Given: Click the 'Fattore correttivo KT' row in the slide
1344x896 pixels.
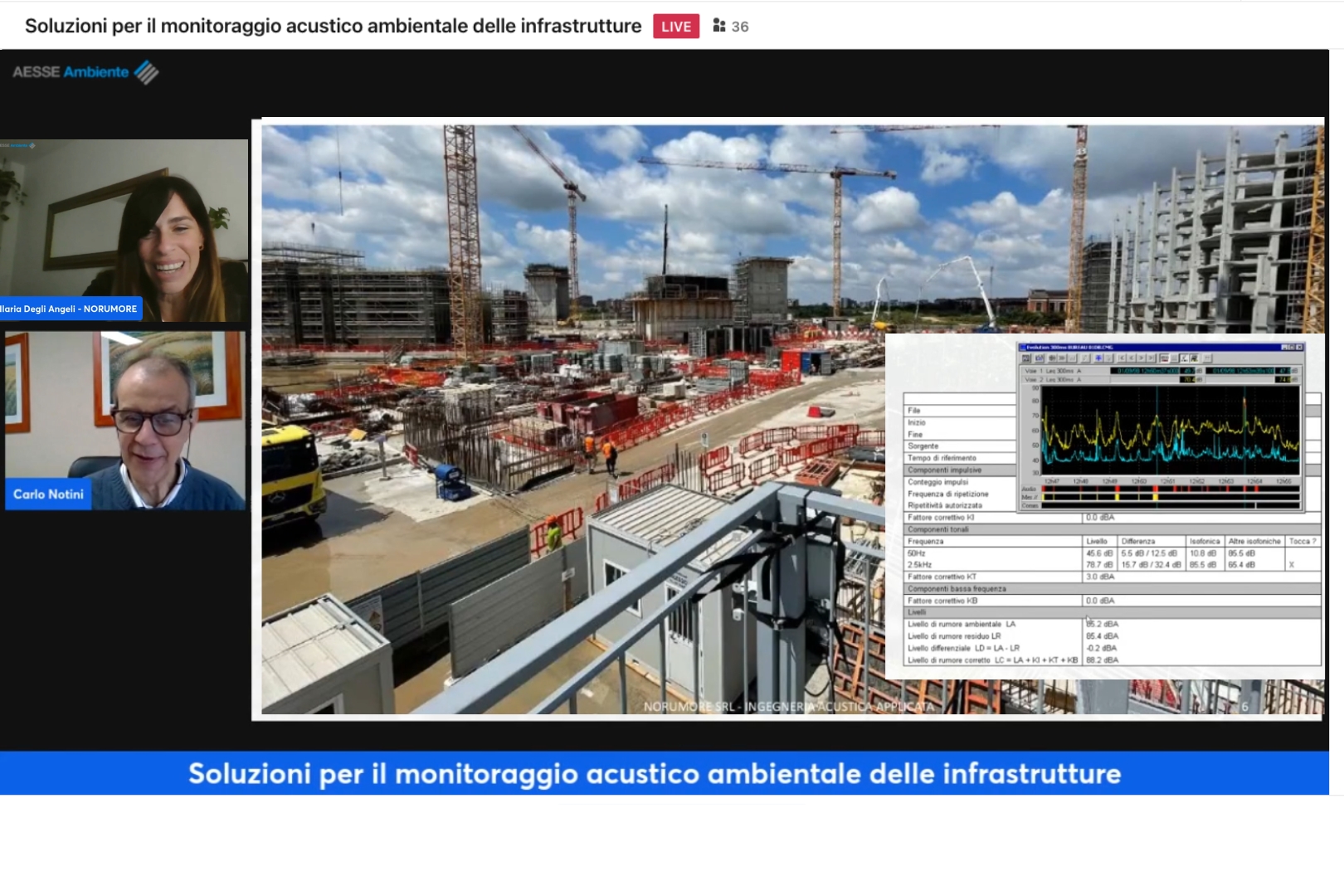Looking at the screenshot, I should coord(1112,577).
